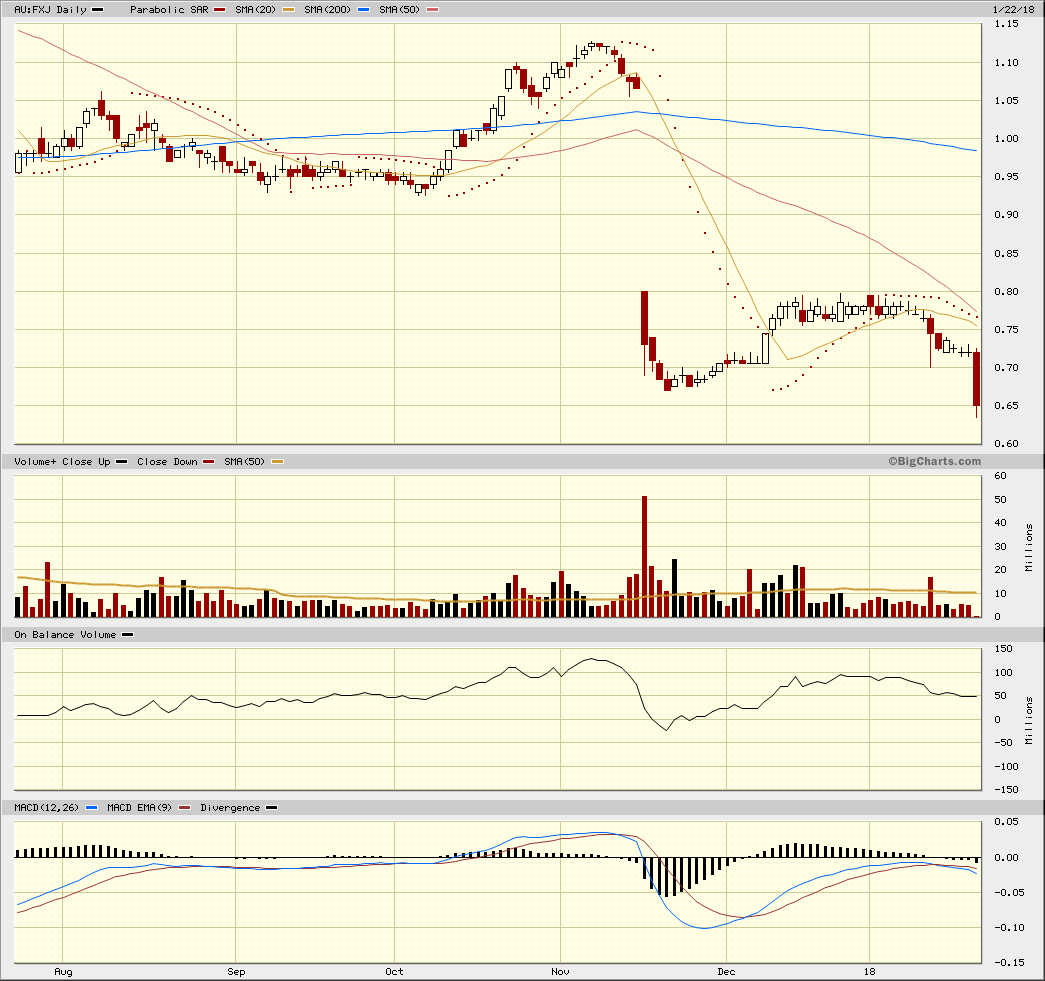
Task: Click the MACD EMA(9) legend label
Action: pyautogui.click(x=139, y=807)
